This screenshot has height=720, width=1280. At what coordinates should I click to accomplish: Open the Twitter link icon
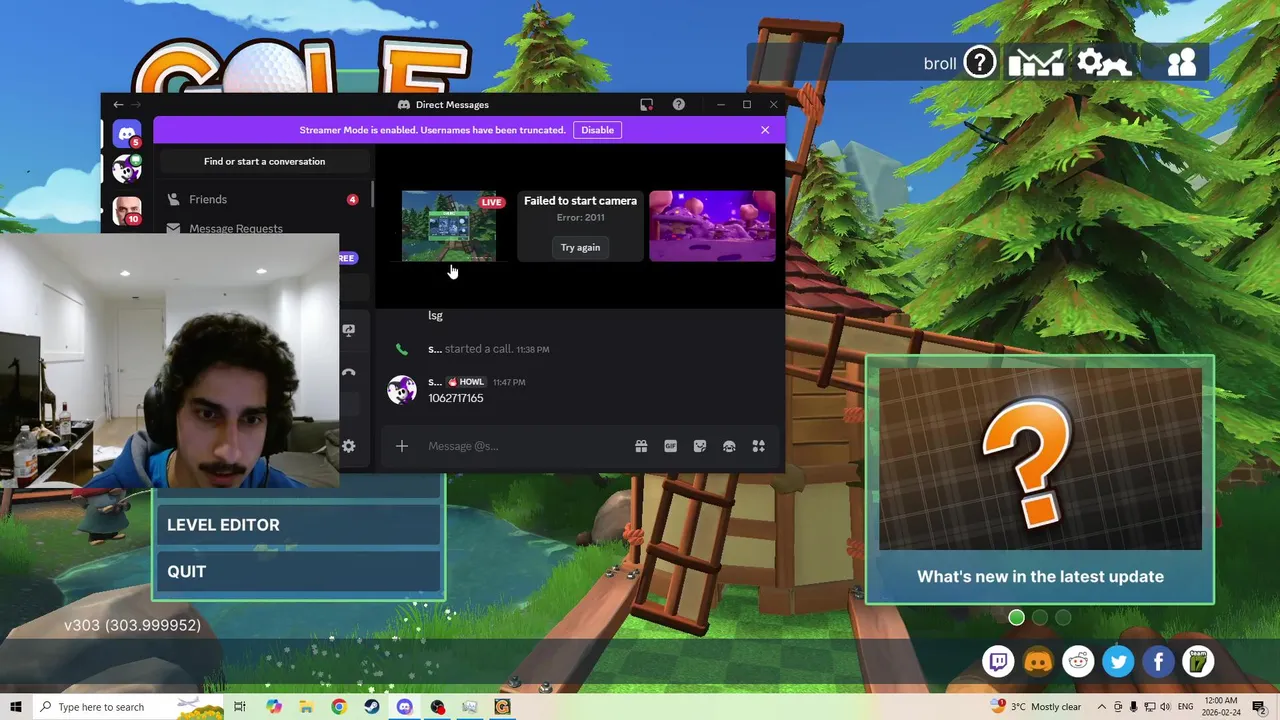(1118, 661)
